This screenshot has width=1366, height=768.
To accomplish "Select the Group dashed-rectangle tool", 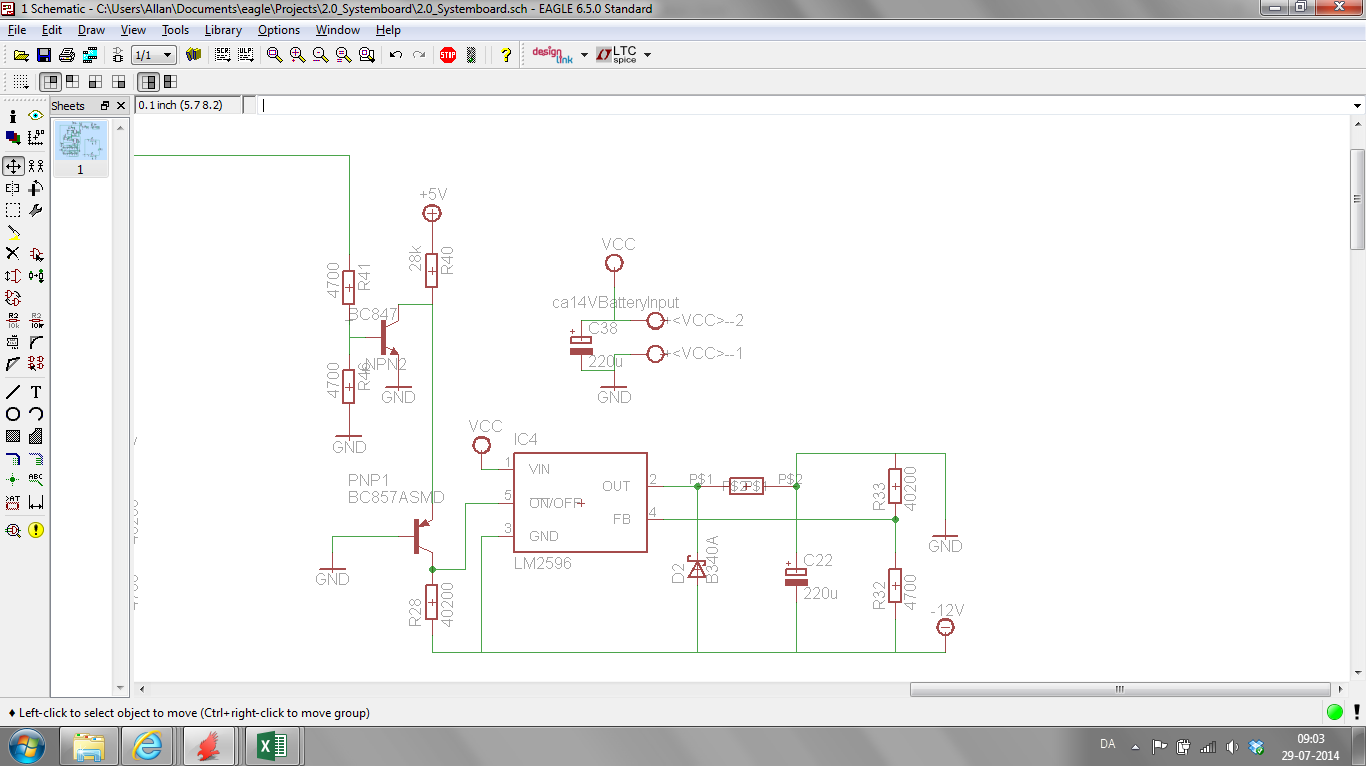I will click(13, 210).
